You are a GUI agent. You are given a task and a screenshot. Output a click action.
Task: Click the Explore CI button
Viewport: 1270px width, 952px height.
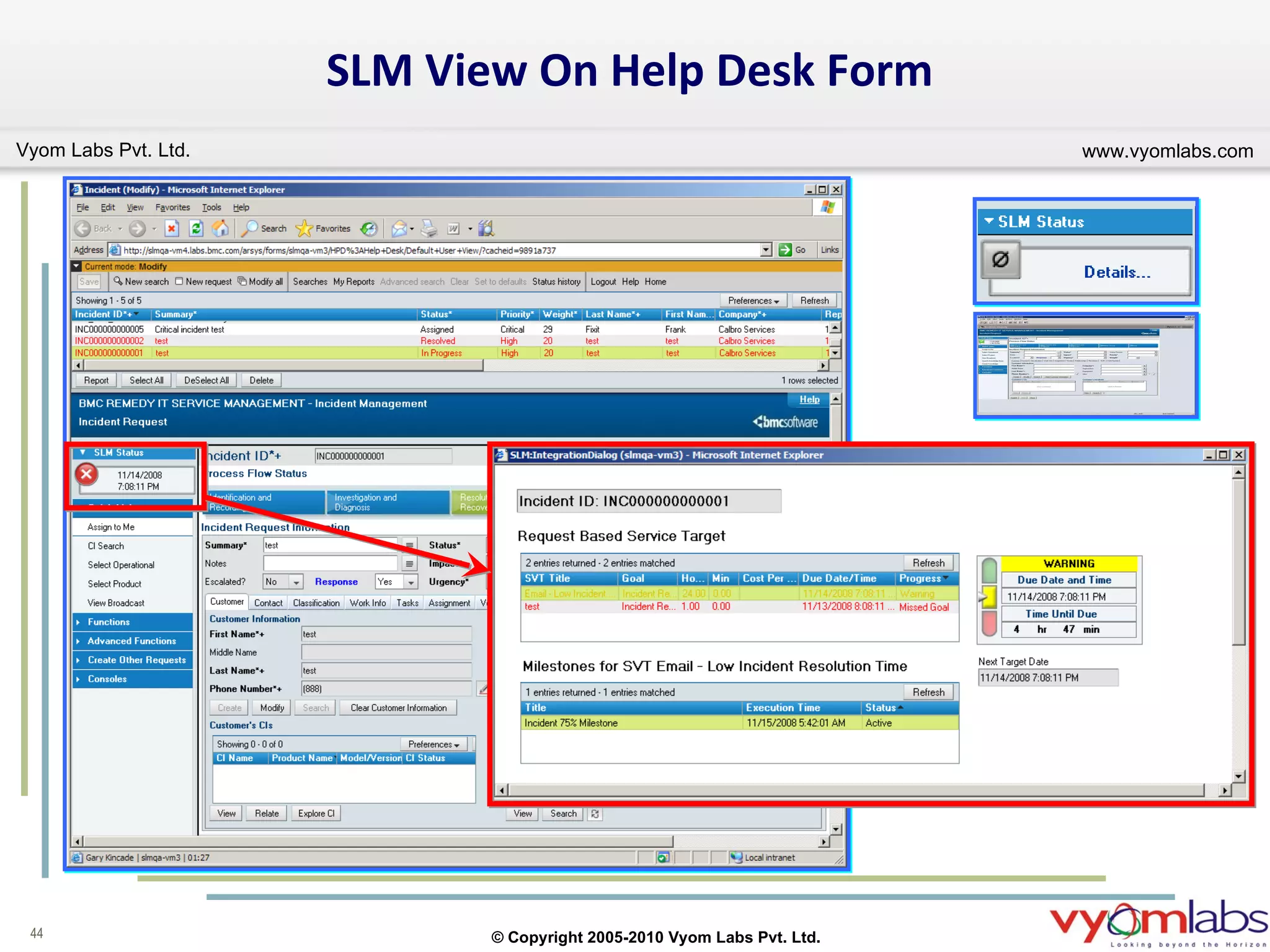pyautogui.click(x=316, y=814)
